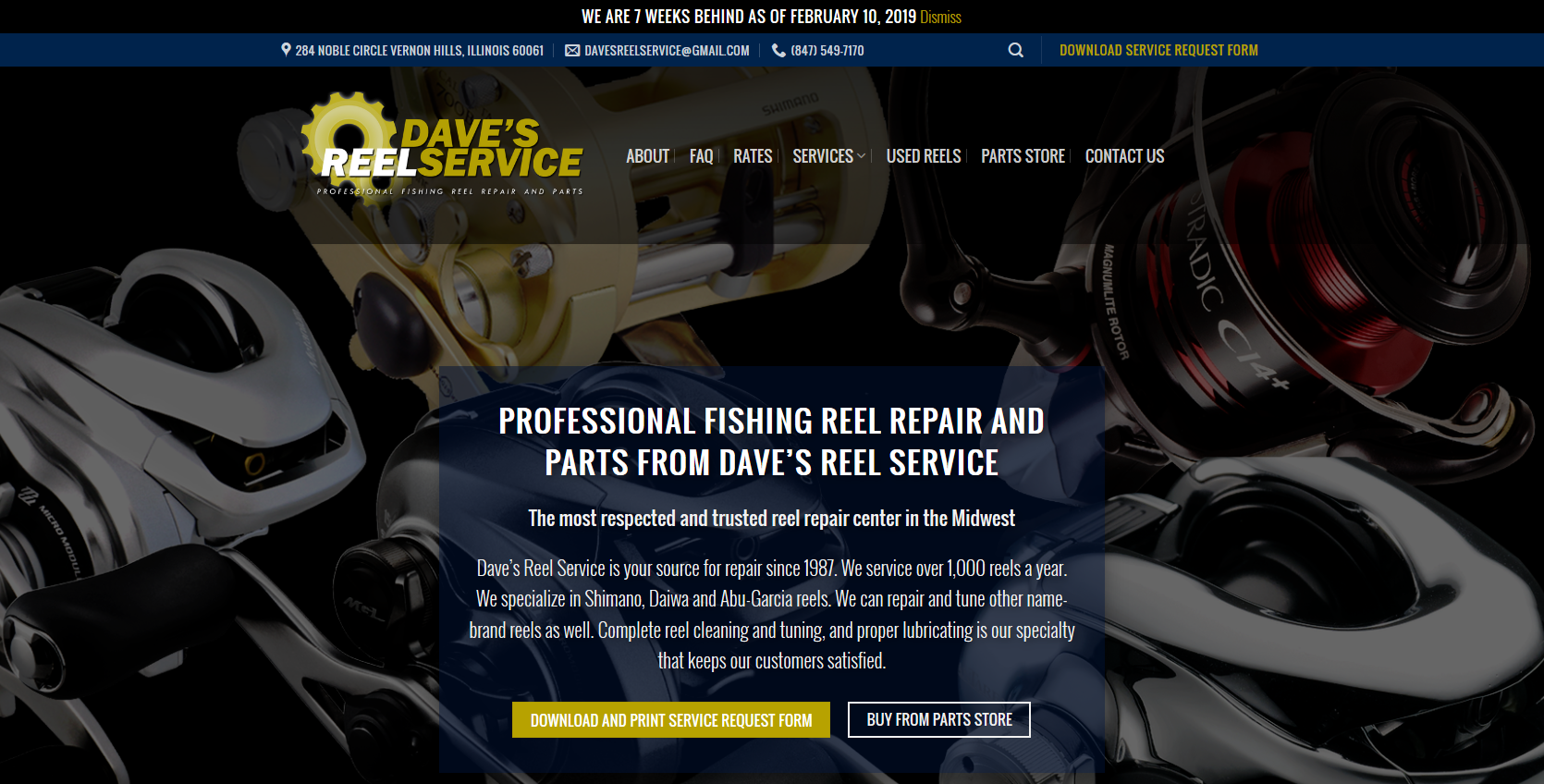This screenshot has height=784, width=1544.
Task: Click the search magnifier icon
Action: [x=1015, y=50]
